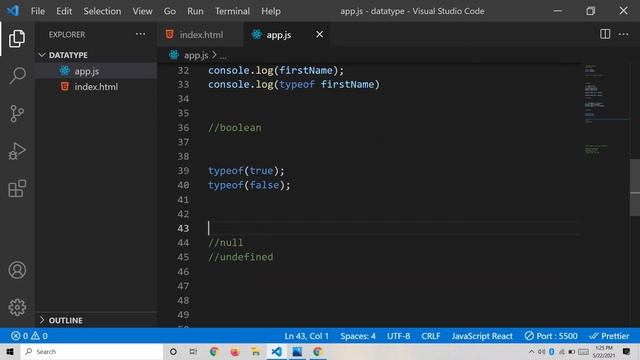Open the Go menu
Screen dimensions: 640x360
pyautogui.click(x=170, y=11)
